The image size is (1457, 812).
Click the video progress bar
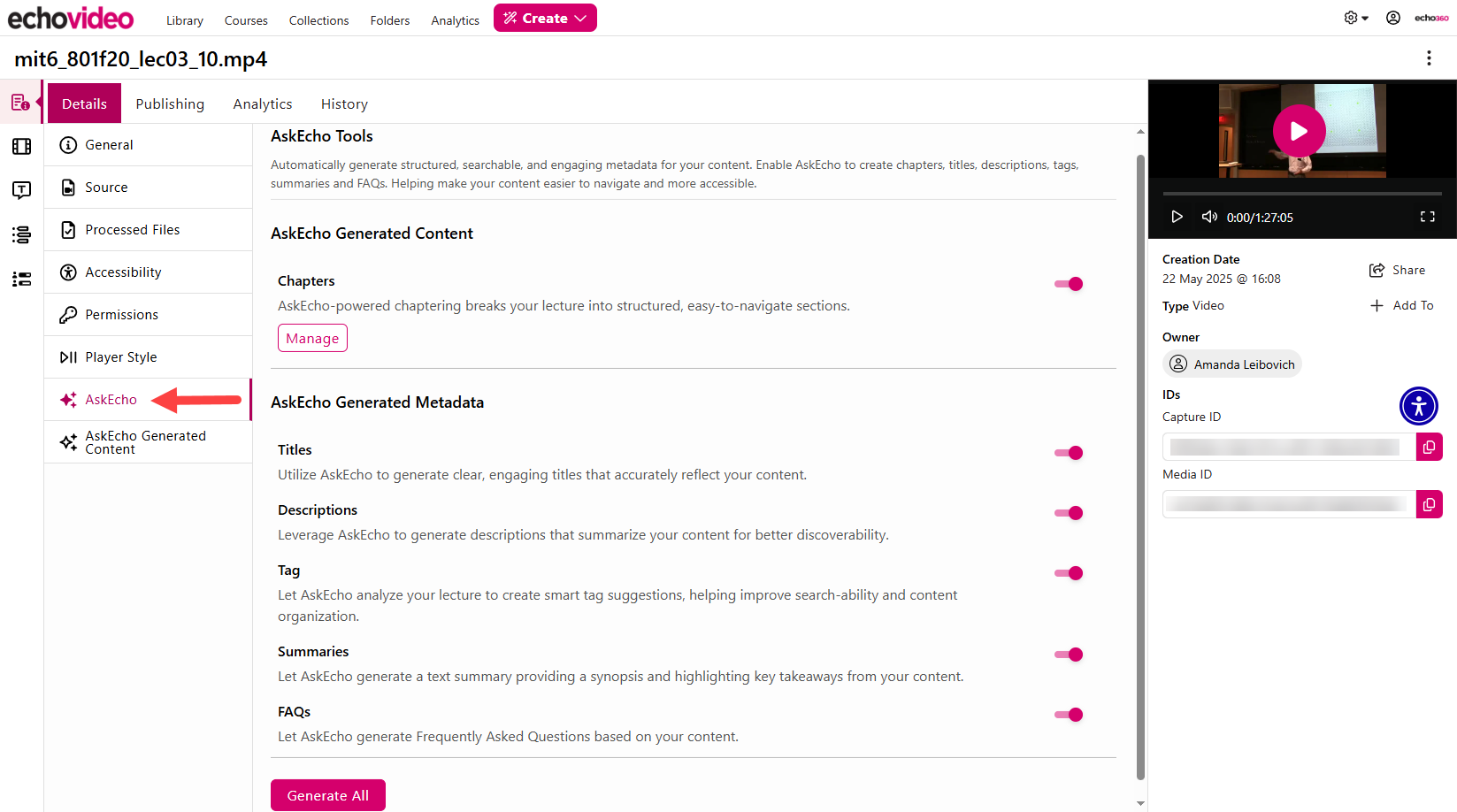[1302, 193]
